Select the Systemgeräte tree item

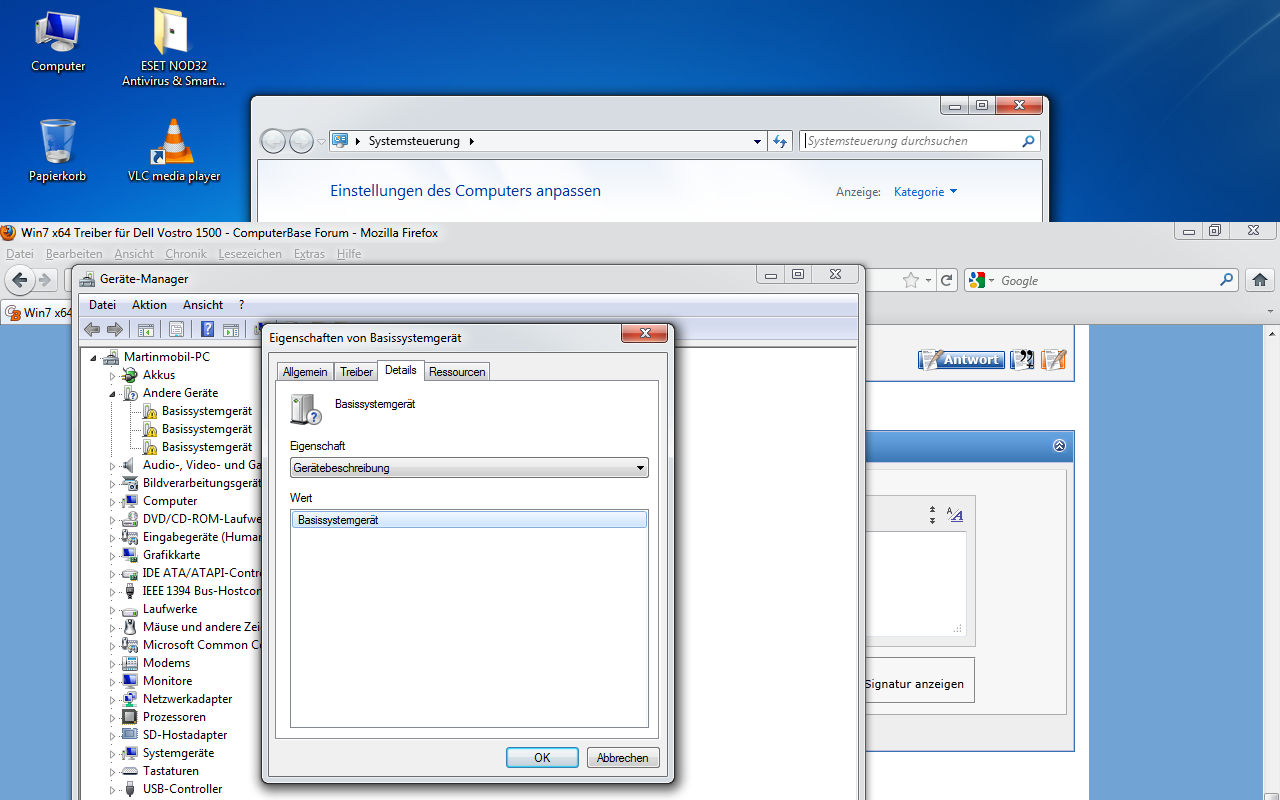coord(178,753)
